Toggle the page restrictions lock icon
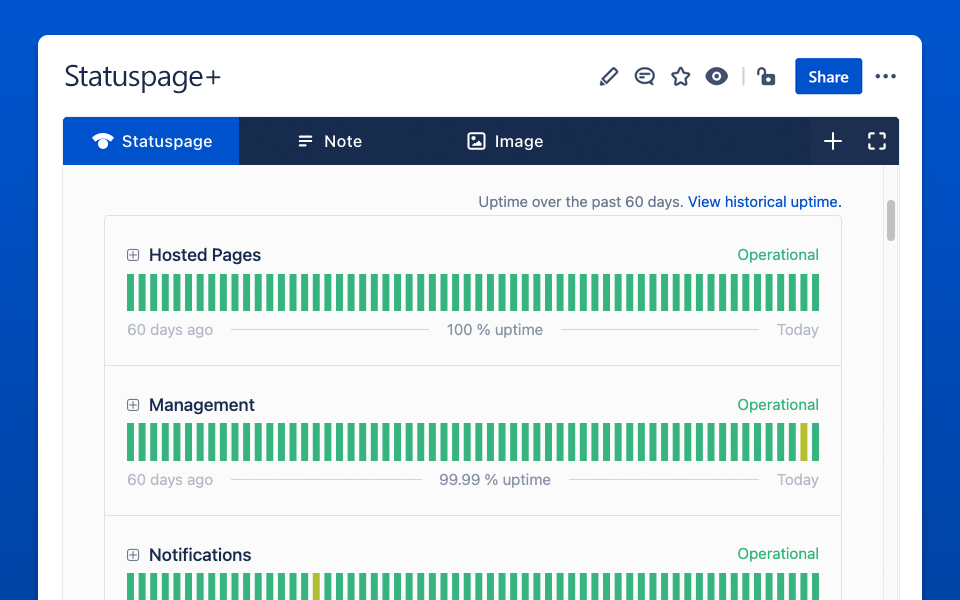 click(x=766, y=77)
